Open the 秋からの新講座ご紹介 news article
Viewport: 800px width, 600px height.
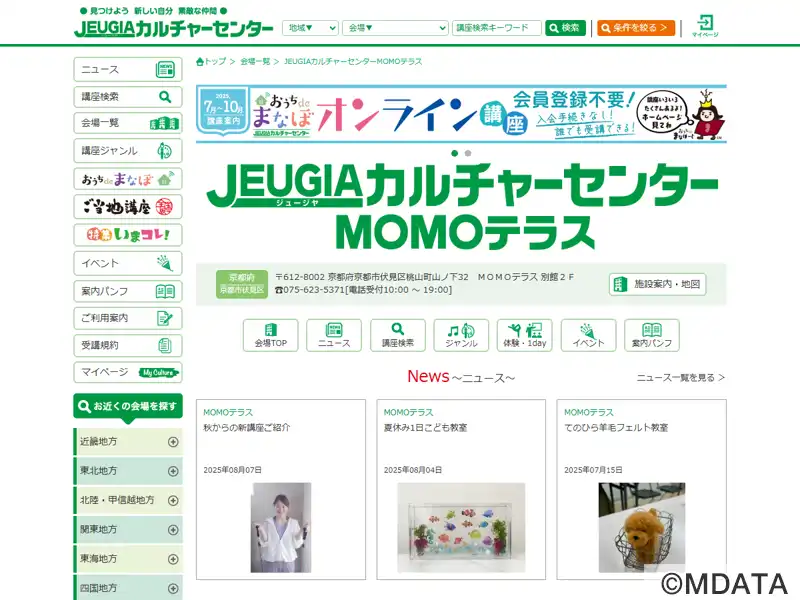[246, 428]
